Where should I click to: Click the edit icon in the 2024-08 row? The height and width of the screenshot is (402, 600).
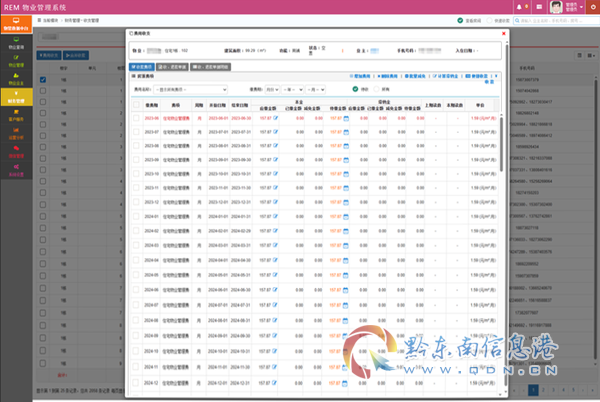point(275,321)
